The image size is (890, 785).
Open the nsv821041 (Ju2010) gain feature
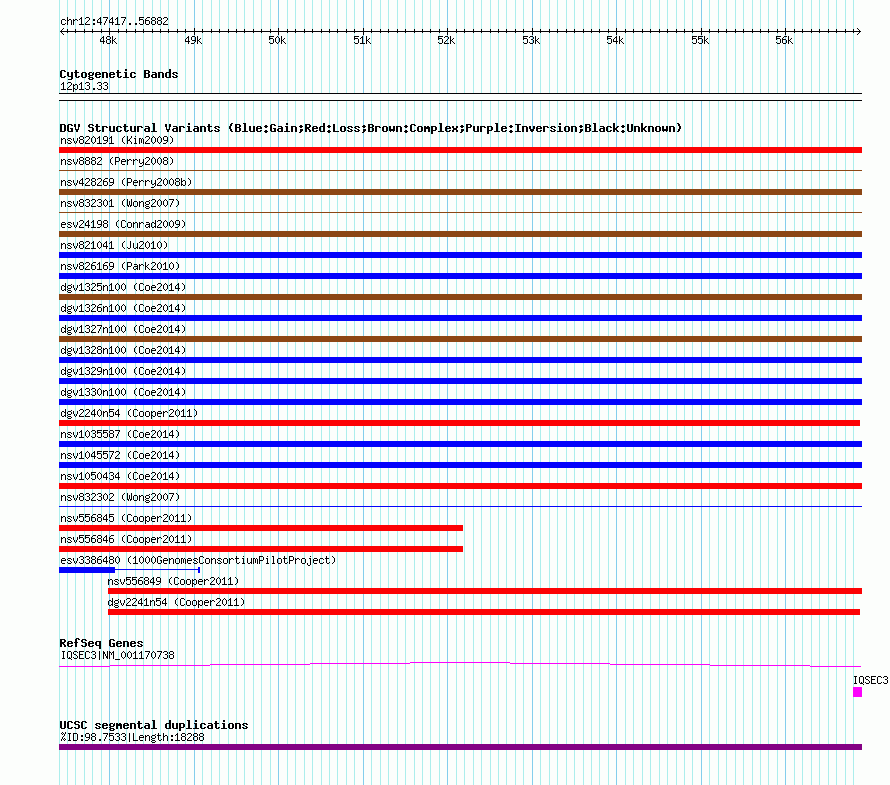click(460, 255)
